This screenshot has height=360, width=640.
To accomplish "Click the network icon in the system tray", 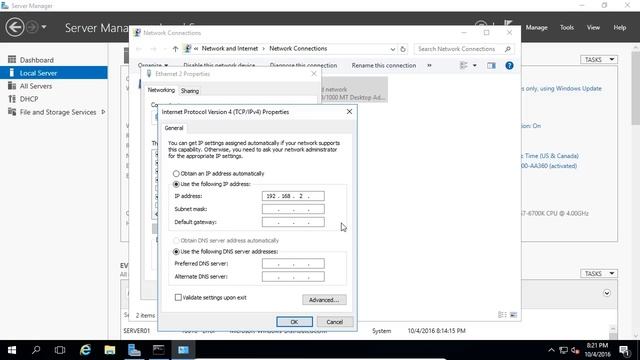I will click(x=564, y=350).
